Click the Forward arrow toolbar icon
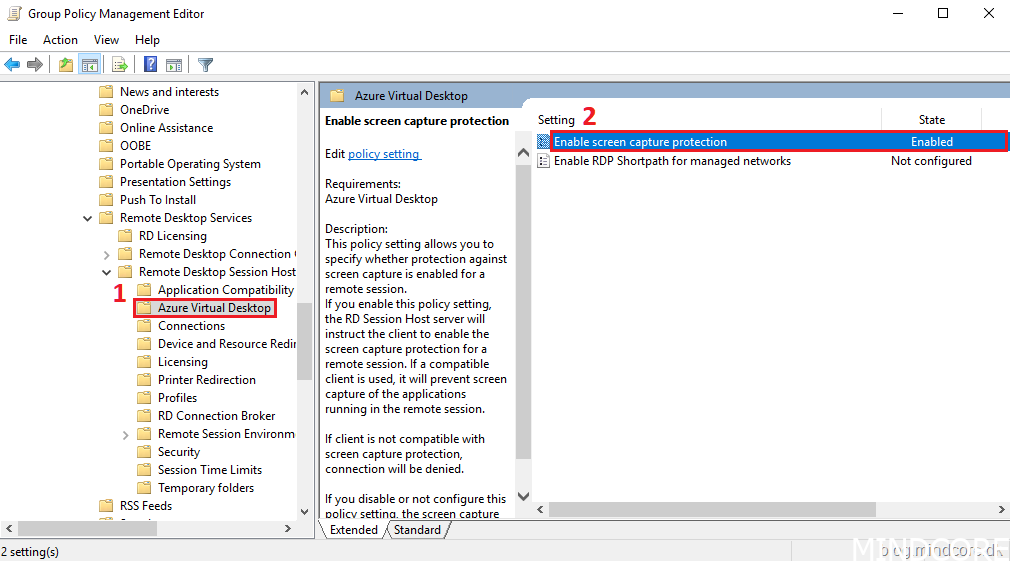Viewport: 1010px width, 561px height. click(35, 65)
